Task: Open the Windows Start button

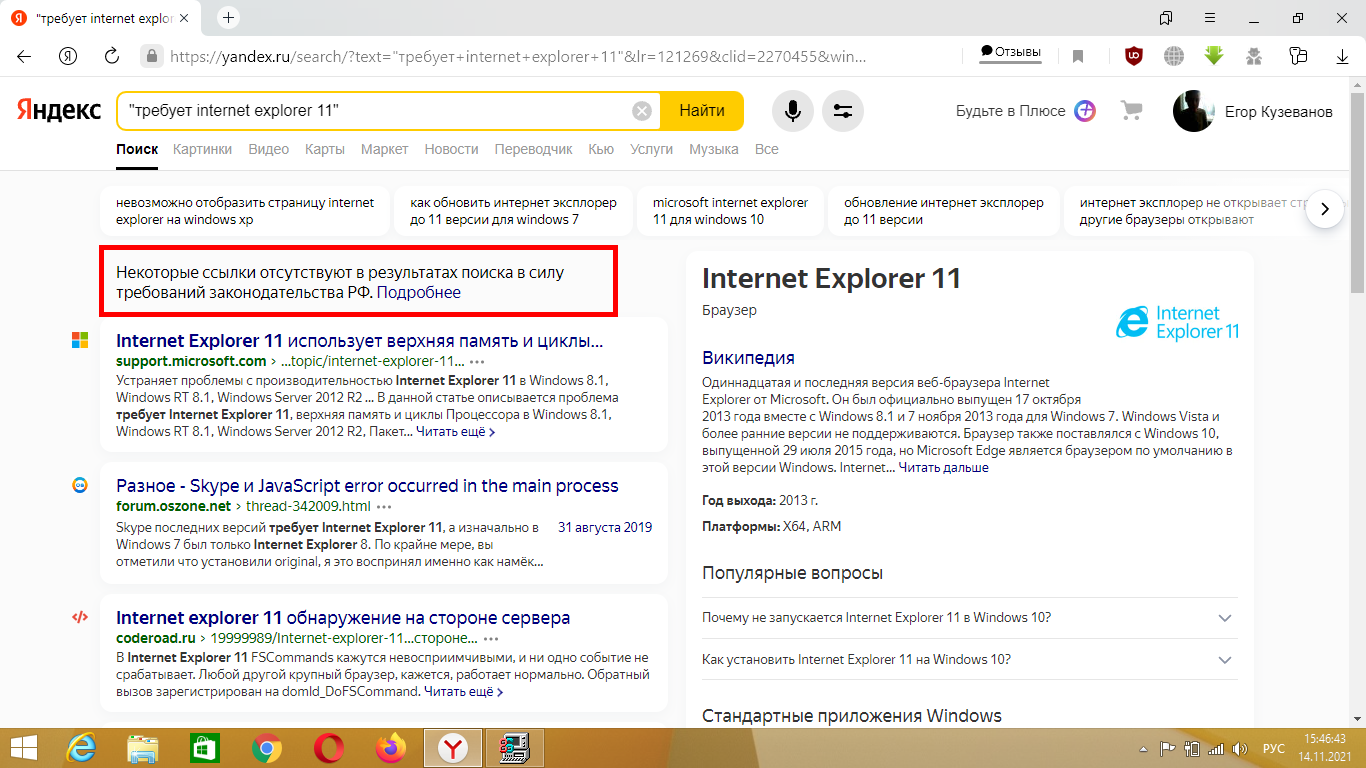Action: [x=22, y=748]
